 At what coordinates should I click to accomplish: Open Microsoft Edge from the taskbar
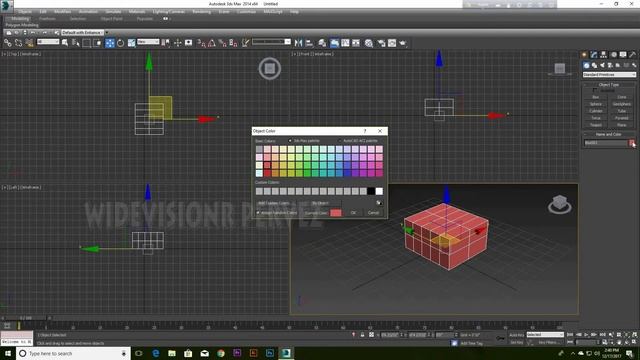156,353
